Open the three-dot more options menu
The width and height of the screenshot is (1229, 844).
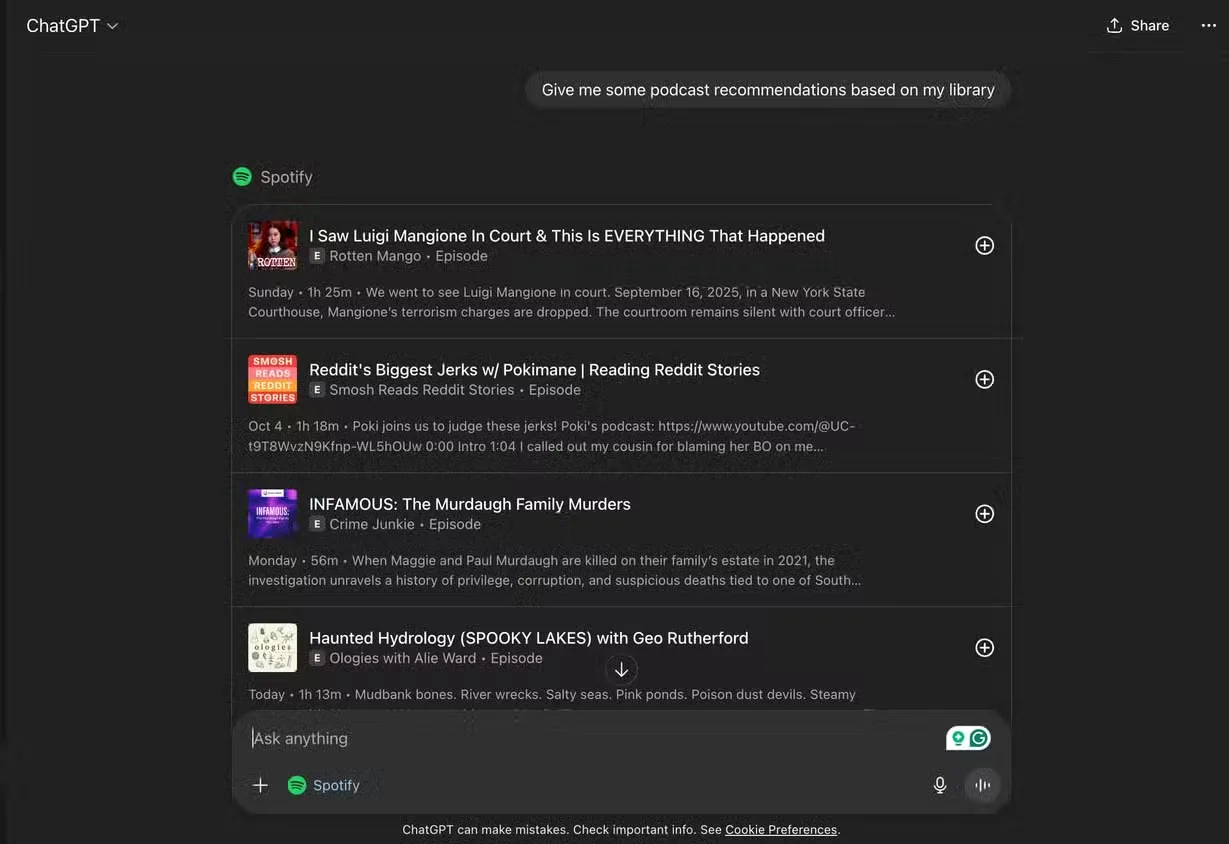click(x=1209, y=26)
